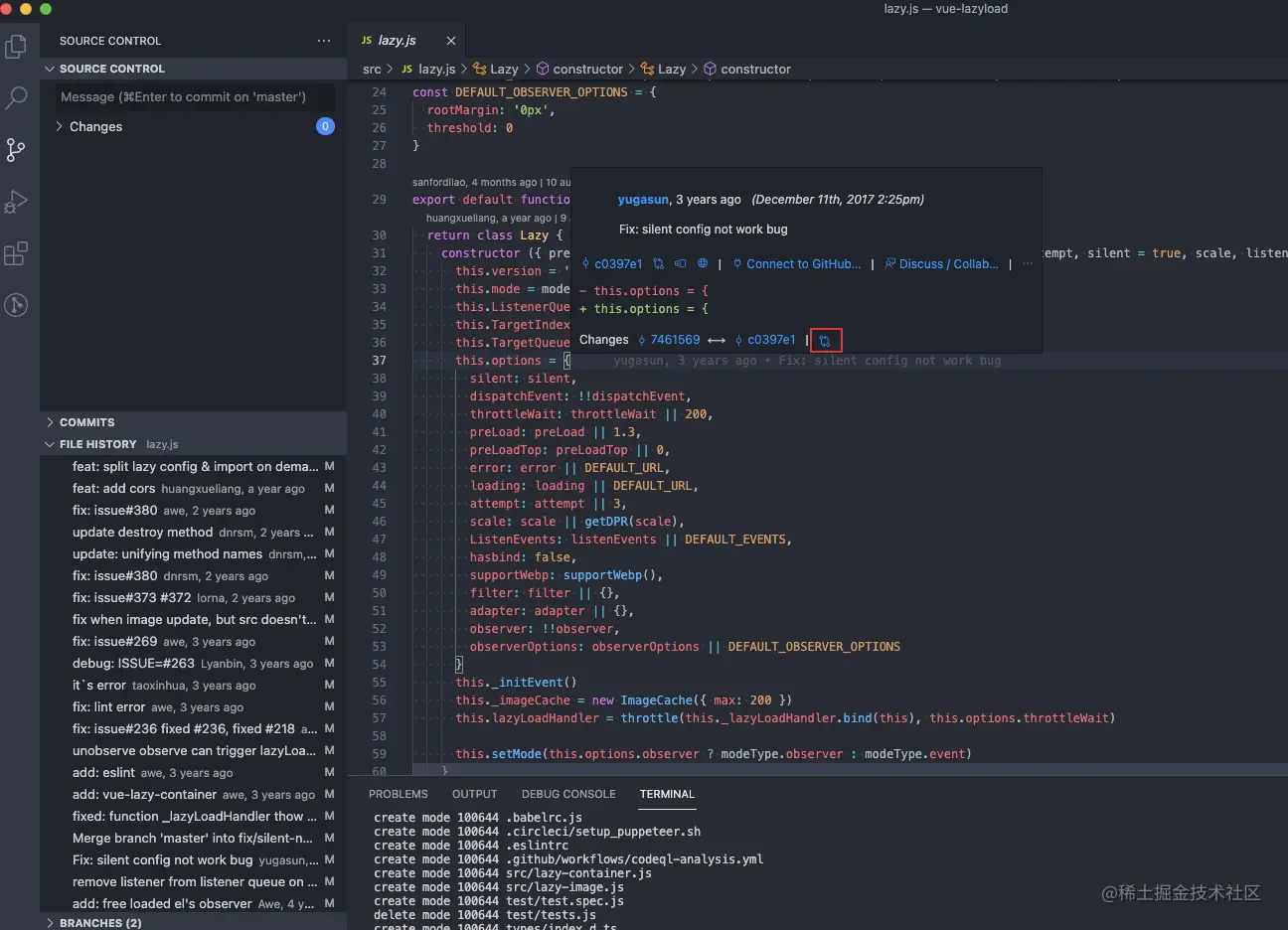Select 'add: eslint' history entry
The width and height of the screenshot is (1288, 930).
coord(193,773)
